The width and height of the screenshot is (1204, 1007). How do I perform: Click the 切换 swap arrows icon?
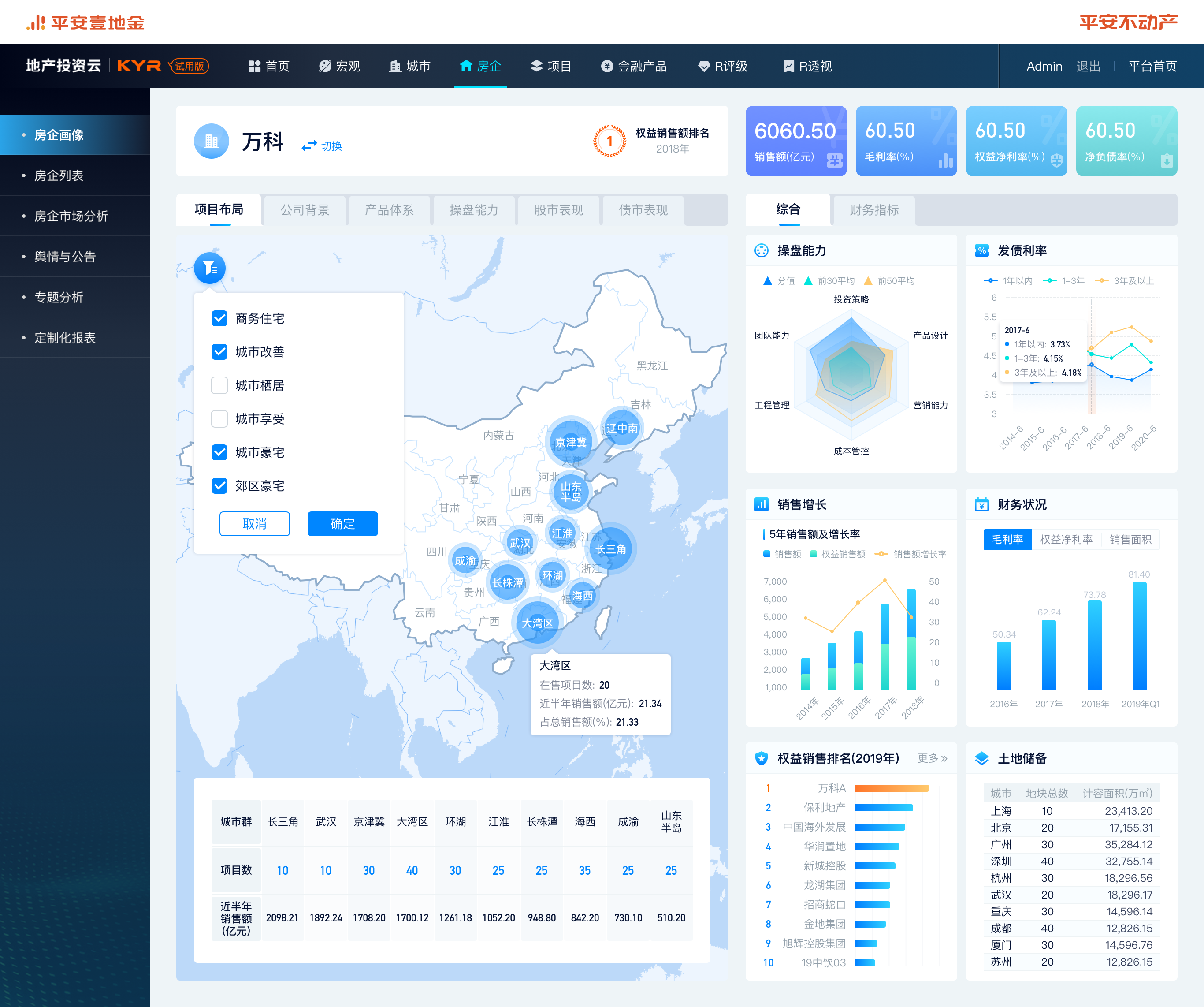pos(309,146)
